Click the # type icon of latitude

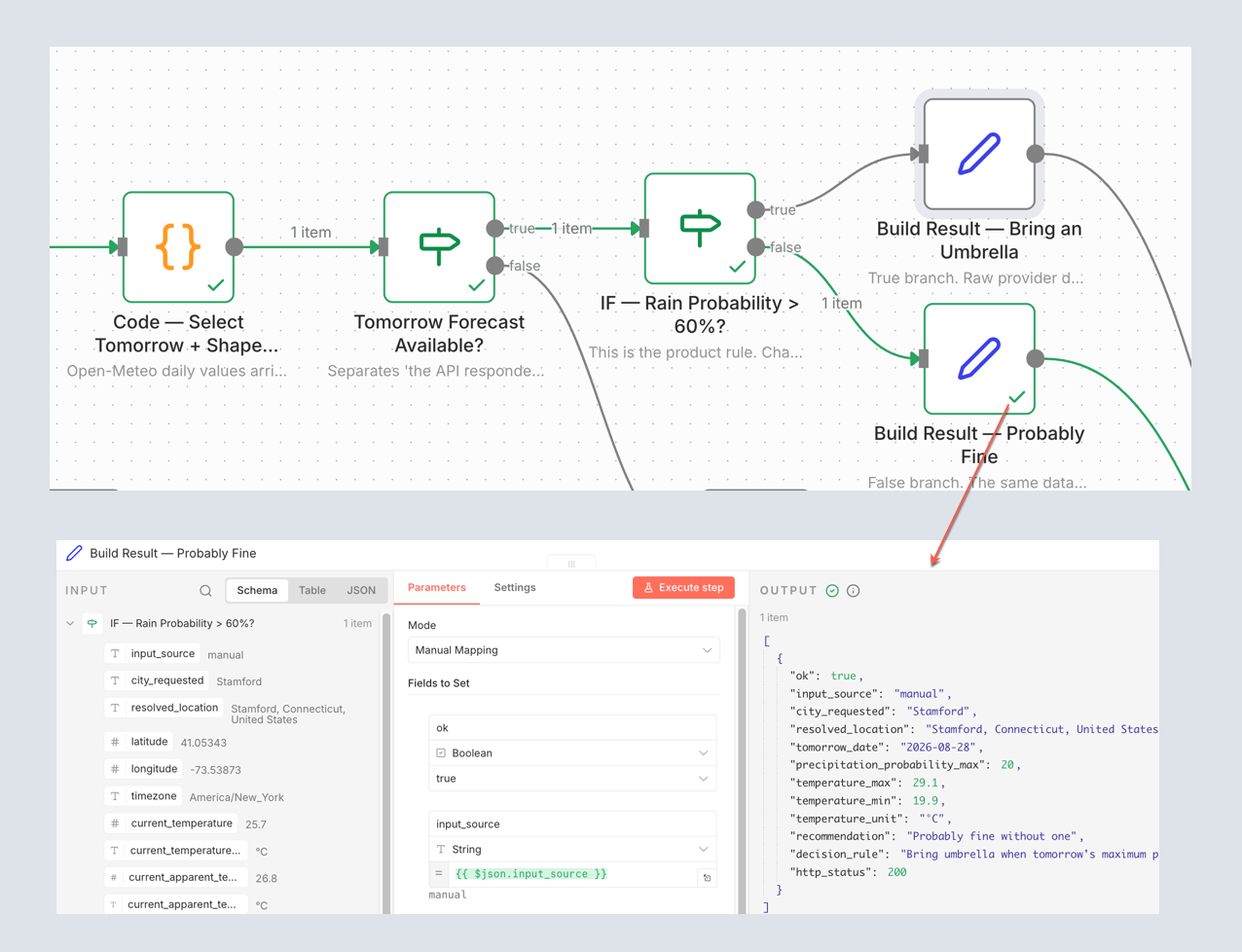(115, 742)
